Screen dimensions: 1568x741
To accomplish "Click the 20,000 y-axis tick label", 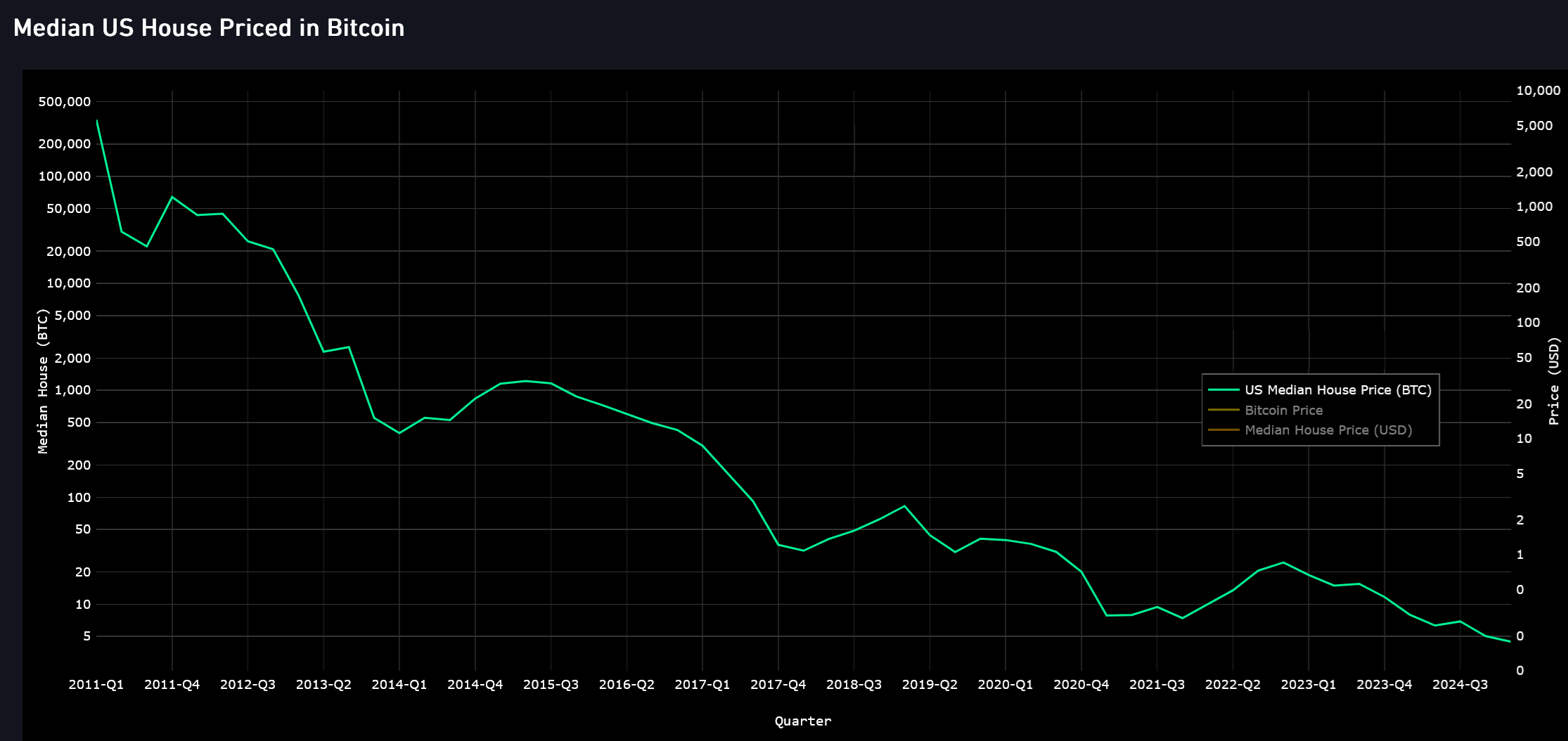I will click(x=69, y=252).
